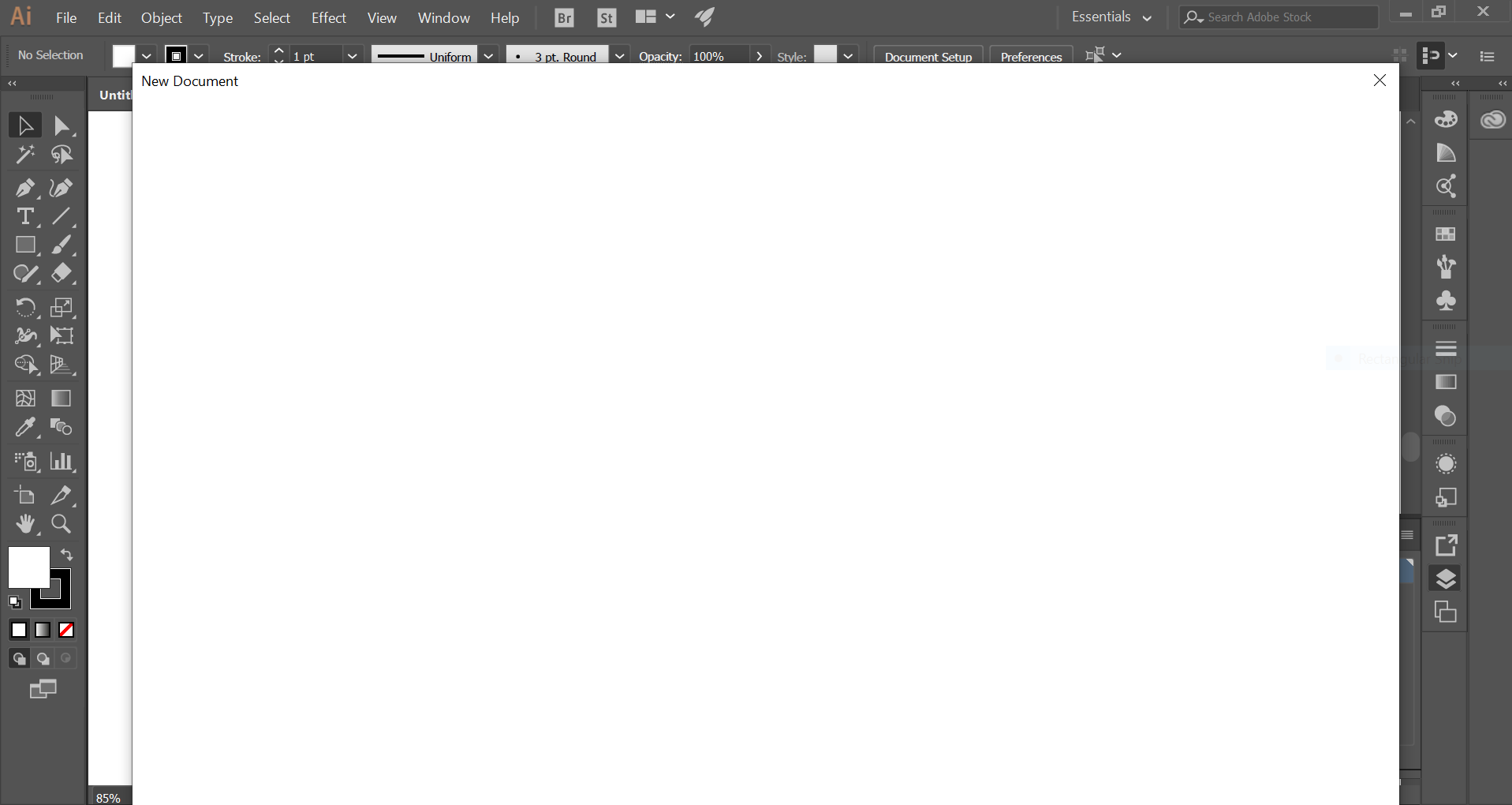Image resolution: width=1512 pixels, height=805 pixels.
Task: Open the Effect menu
Action: 328,17
